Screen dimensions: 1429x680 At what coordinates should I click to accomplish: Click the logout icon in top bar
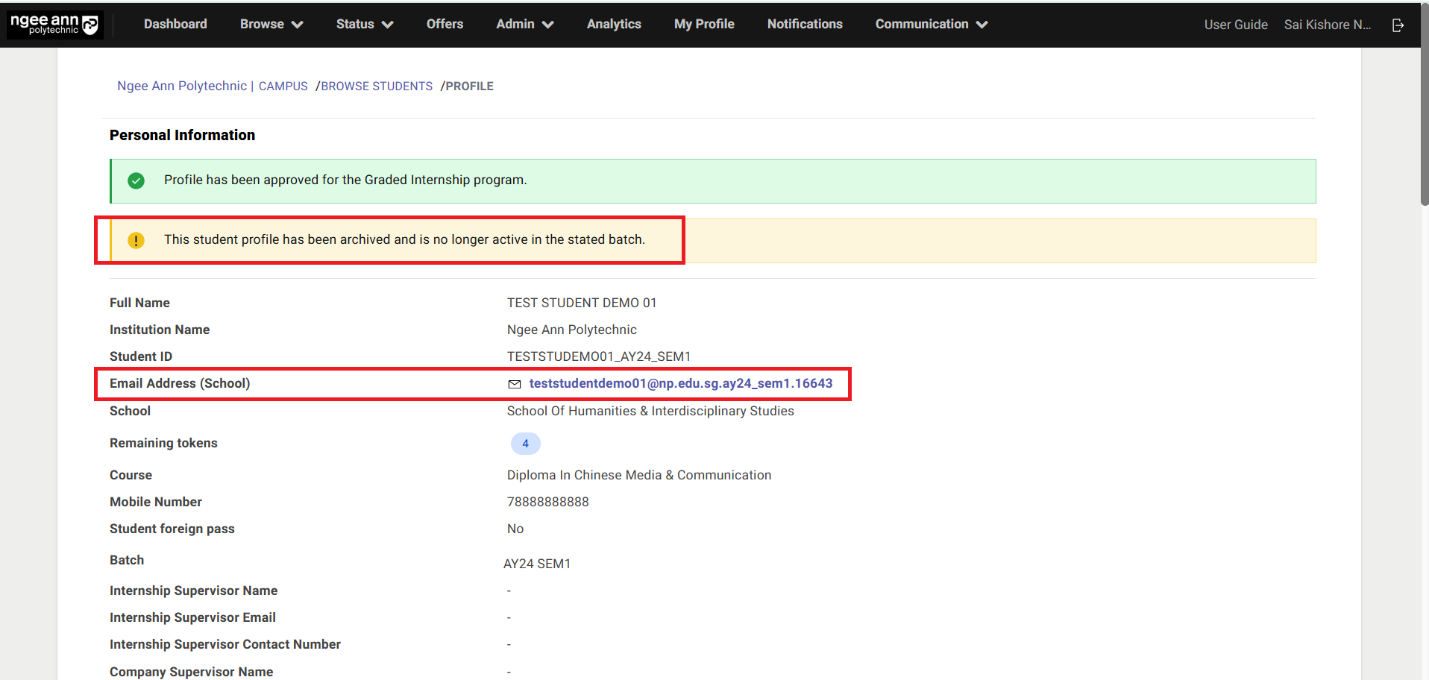(x=1398, y=25)
